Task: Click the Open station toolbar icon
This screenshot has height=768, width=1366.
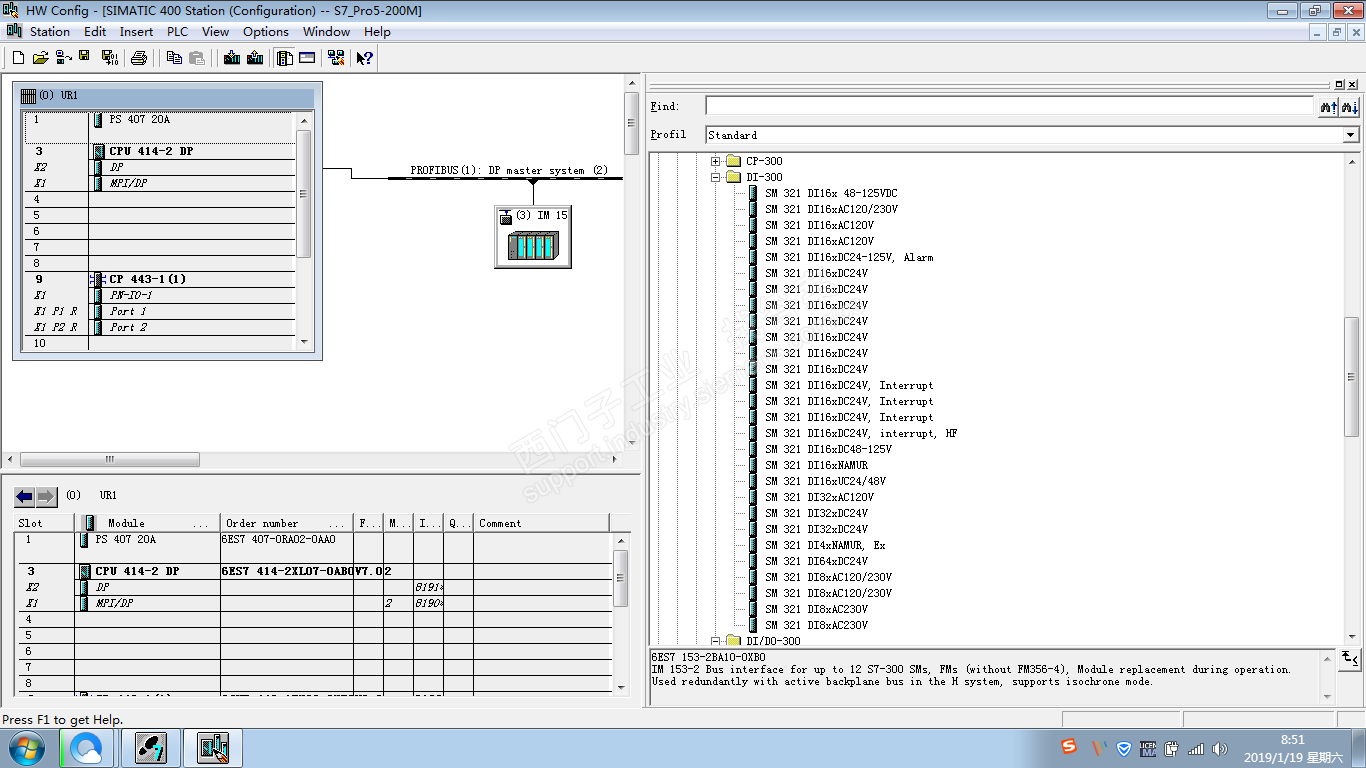Action: 41,58
